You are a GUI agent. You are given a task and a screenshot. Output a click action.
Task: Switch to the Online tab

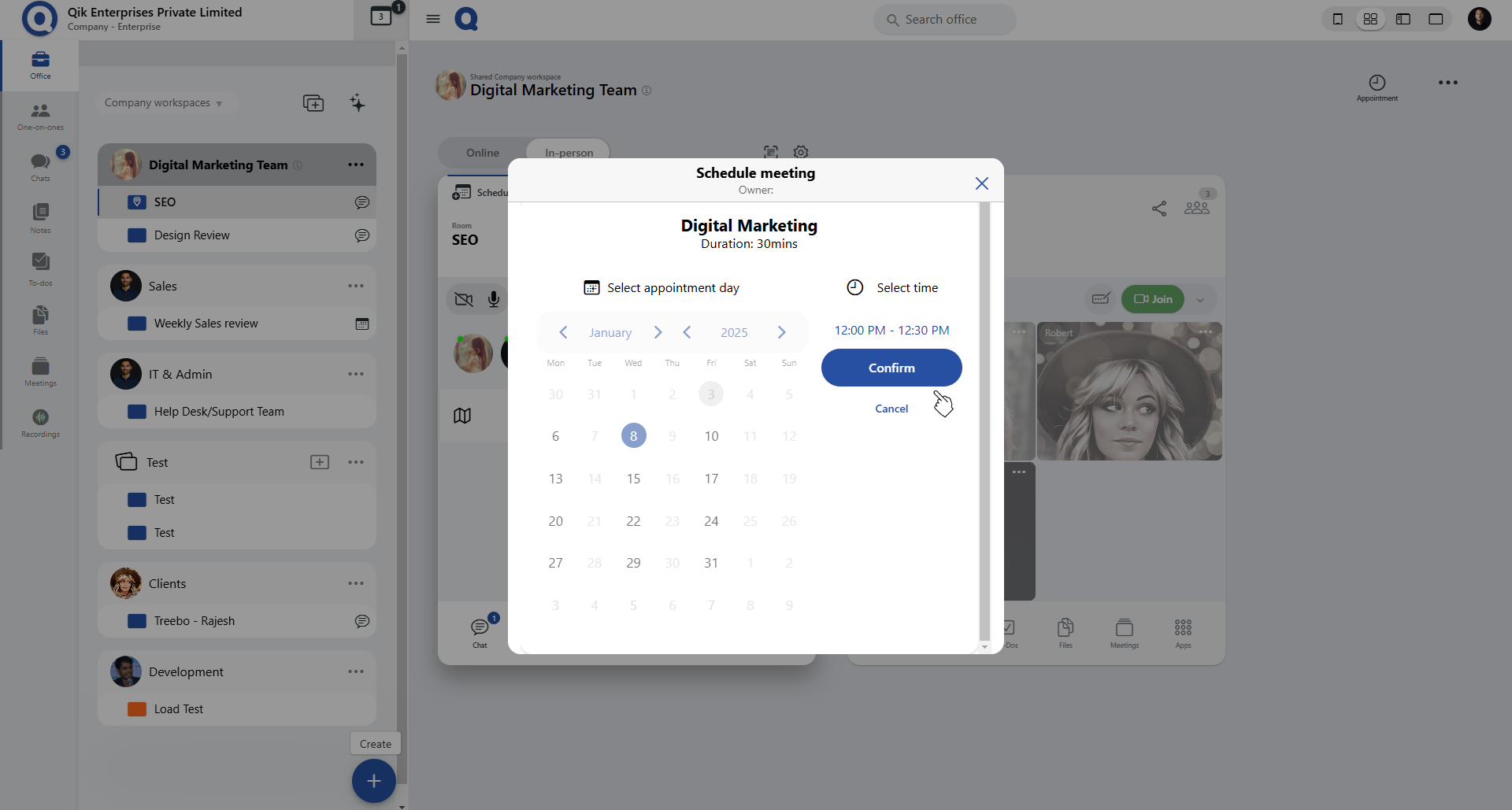point(482,153)
